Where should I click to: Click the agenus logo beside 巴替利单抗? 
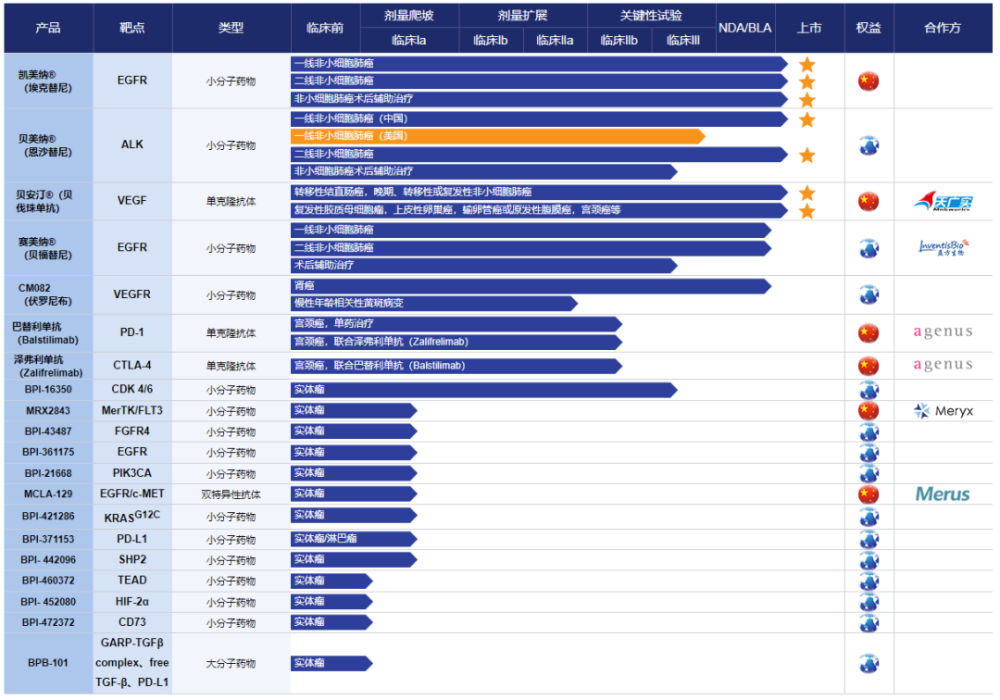pos(941,331)
